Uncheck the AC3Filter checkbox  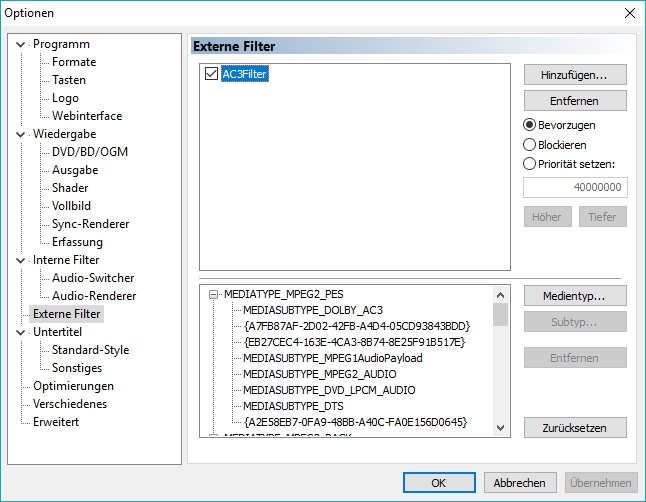click(x=211, y=74)
